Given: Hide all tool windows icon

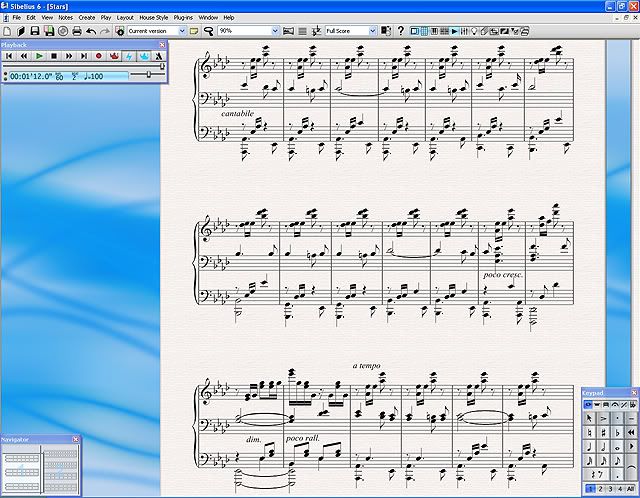Looking at the screenshot, I should click(x=525, y=31).
